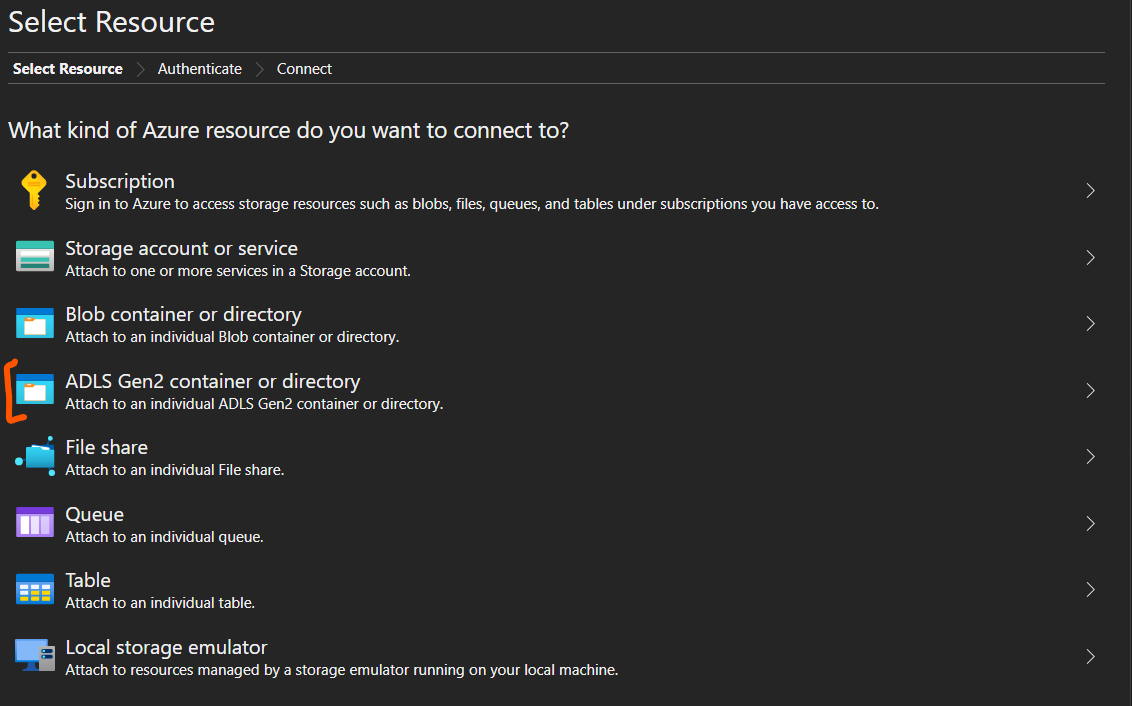Select the Select Resource breadcrumb
The height and width of the screenshot is (706, 1132).
point(67,68)
